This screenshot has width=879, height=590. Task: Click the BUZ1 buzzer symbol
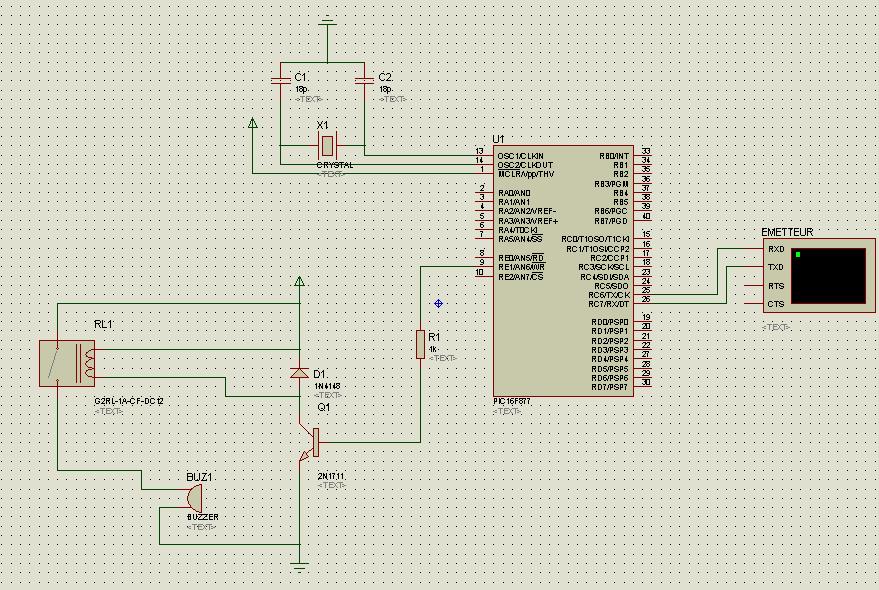point(194,497)
